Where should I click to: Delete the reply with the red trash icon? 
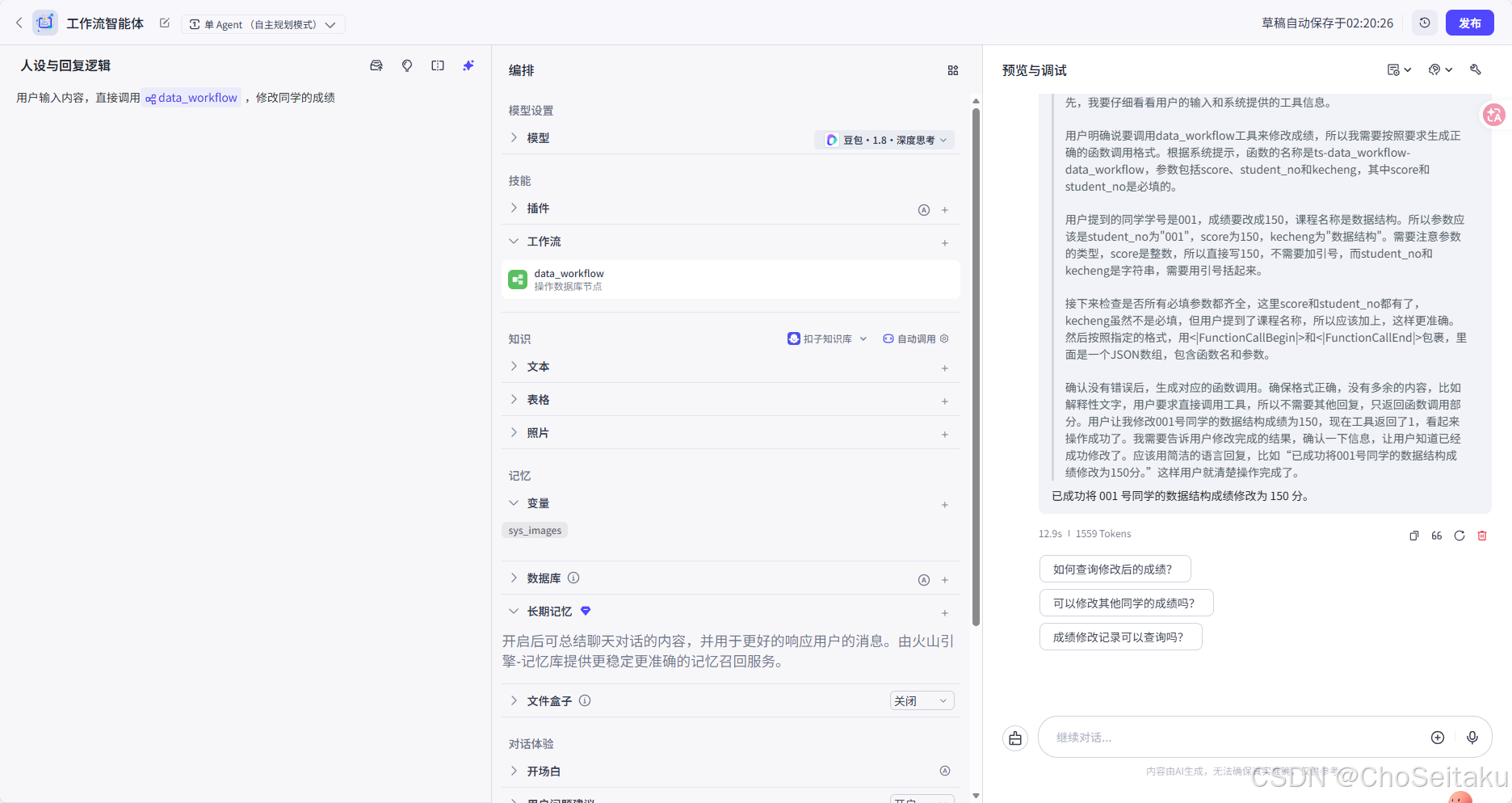point(1482,536)
